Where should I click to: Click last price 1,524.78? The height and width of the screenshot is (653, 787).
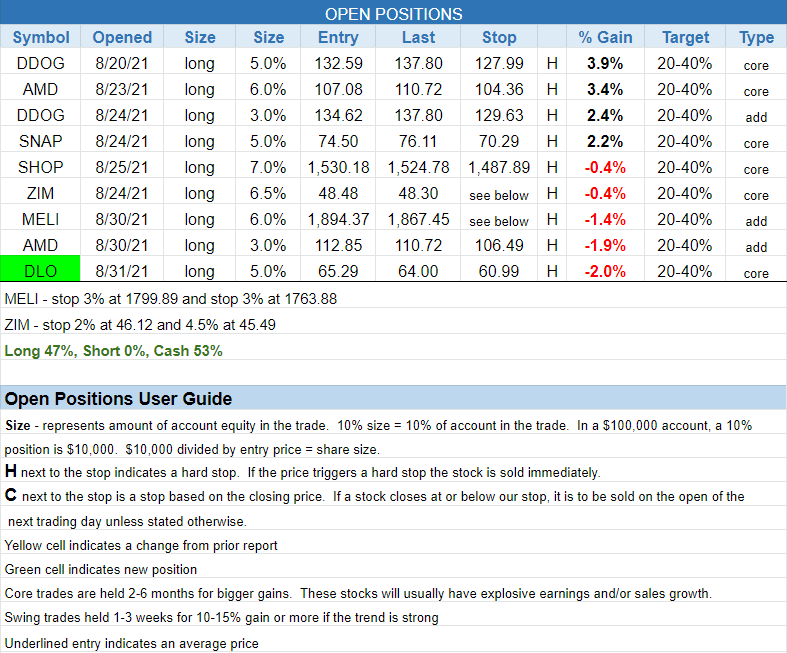coord(418,167)
